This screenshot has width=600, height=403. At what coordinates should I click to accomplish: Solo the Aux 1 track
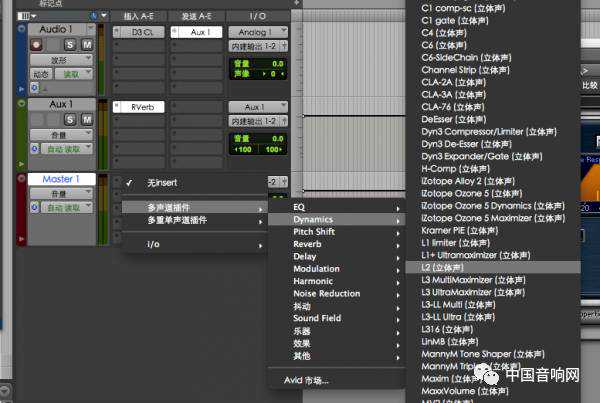click(70, 120)
